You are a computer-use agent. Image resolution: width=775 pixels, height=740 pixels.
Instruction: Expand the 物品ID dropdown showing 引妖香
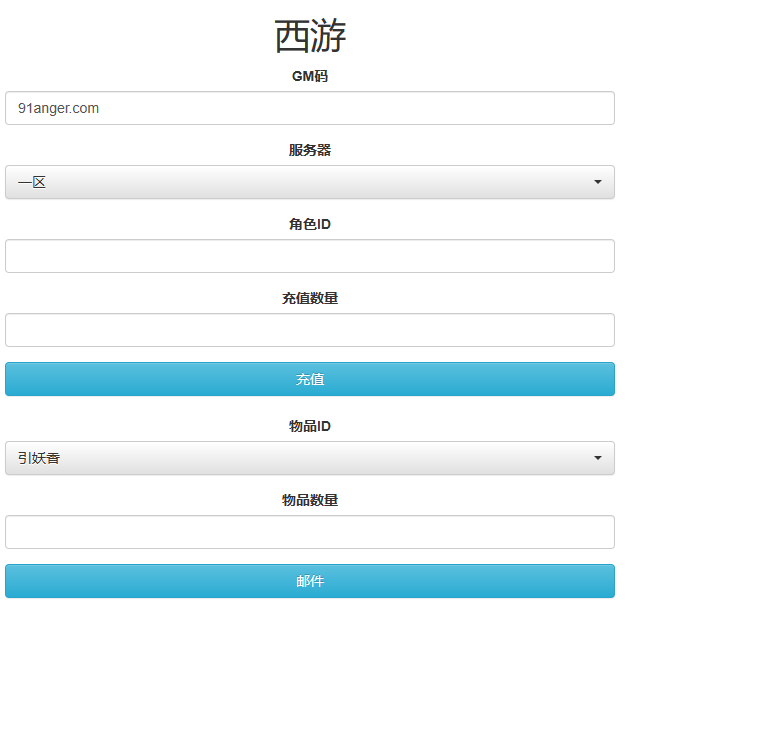(310, 458)
